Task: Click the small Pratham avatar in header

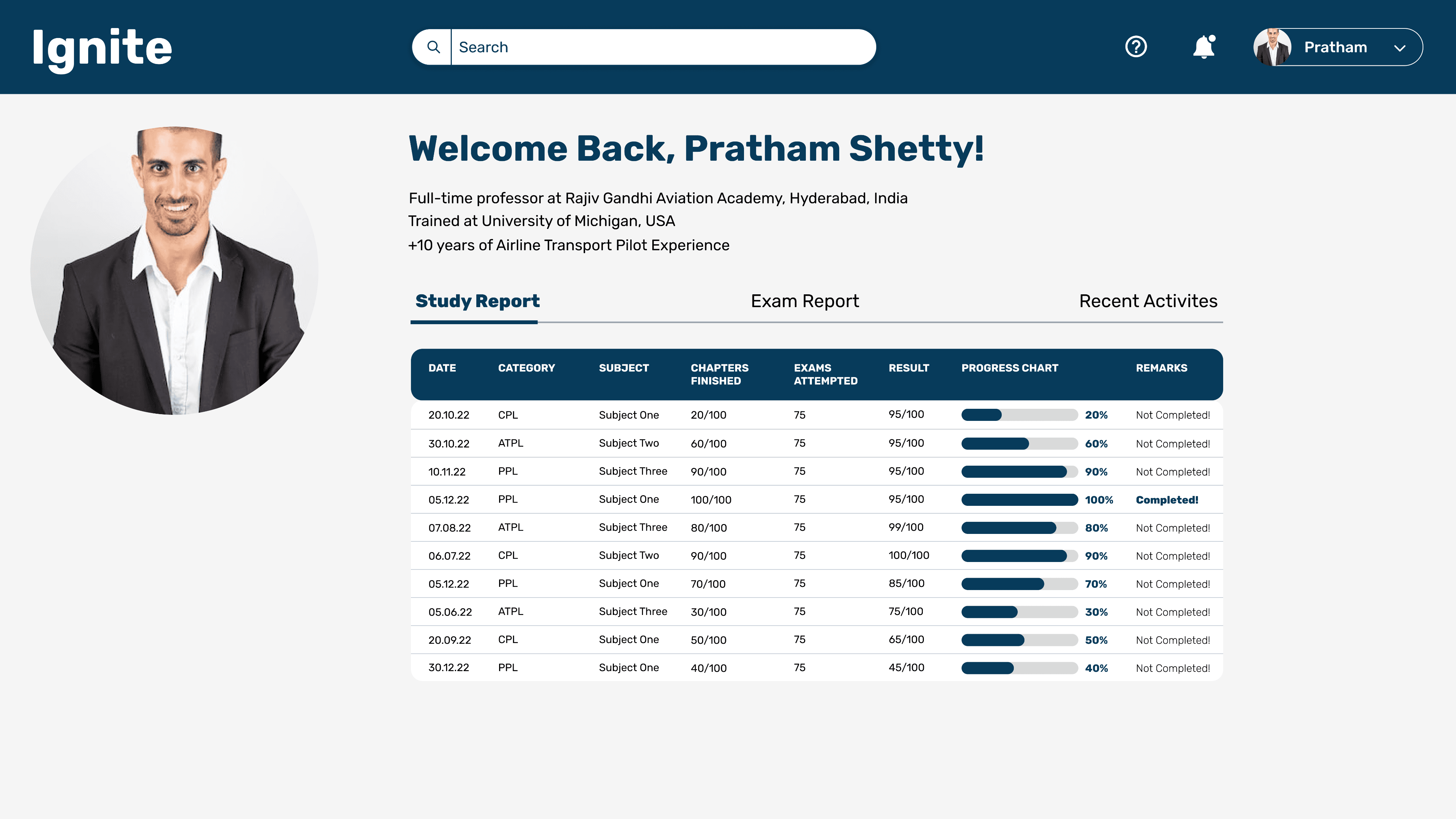Action: point(1272,47)
